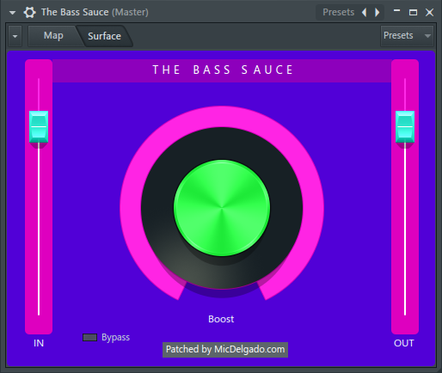Image resolution: width=442 pixels, height=373 pixels.
Task: Open the plugin settings gear icon
Action: click(x=30, y=13)
